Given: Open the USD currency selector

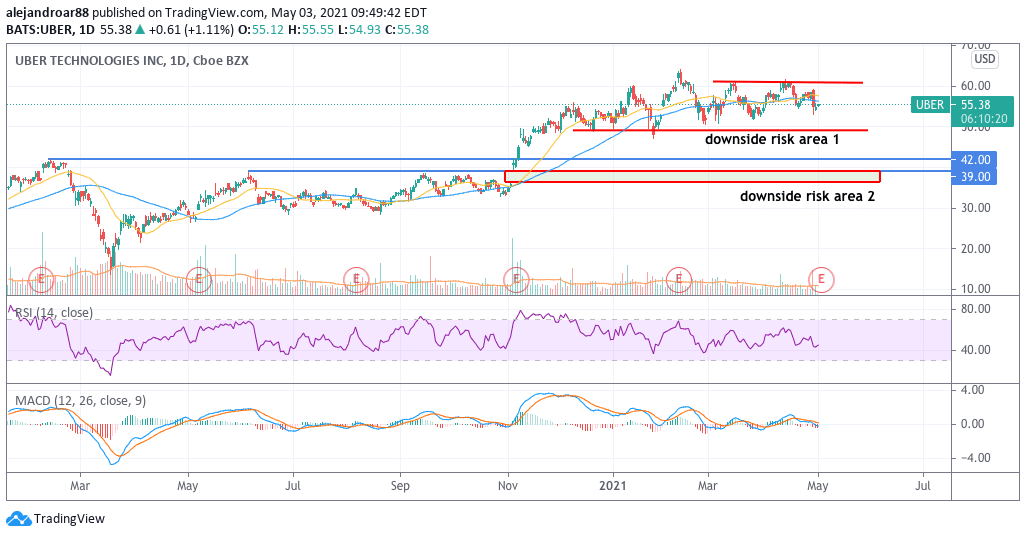Looking at the screenshot, I should (x=984, y=59).
